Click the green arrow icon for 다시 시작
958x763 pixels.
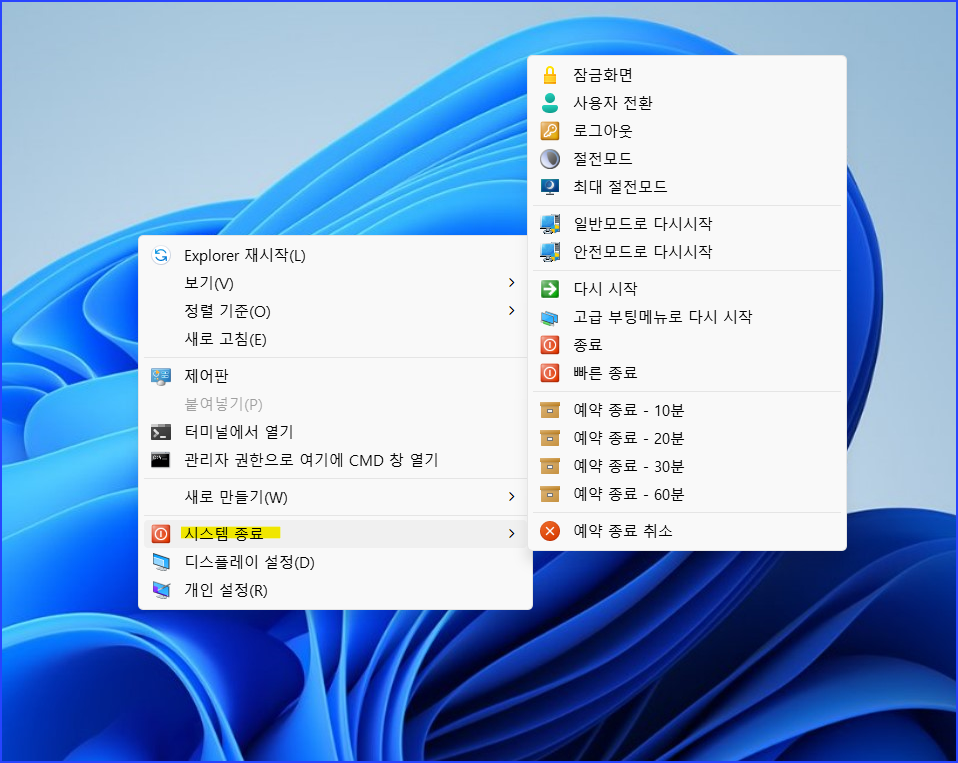pyautogui.click(x=550, y=289)
